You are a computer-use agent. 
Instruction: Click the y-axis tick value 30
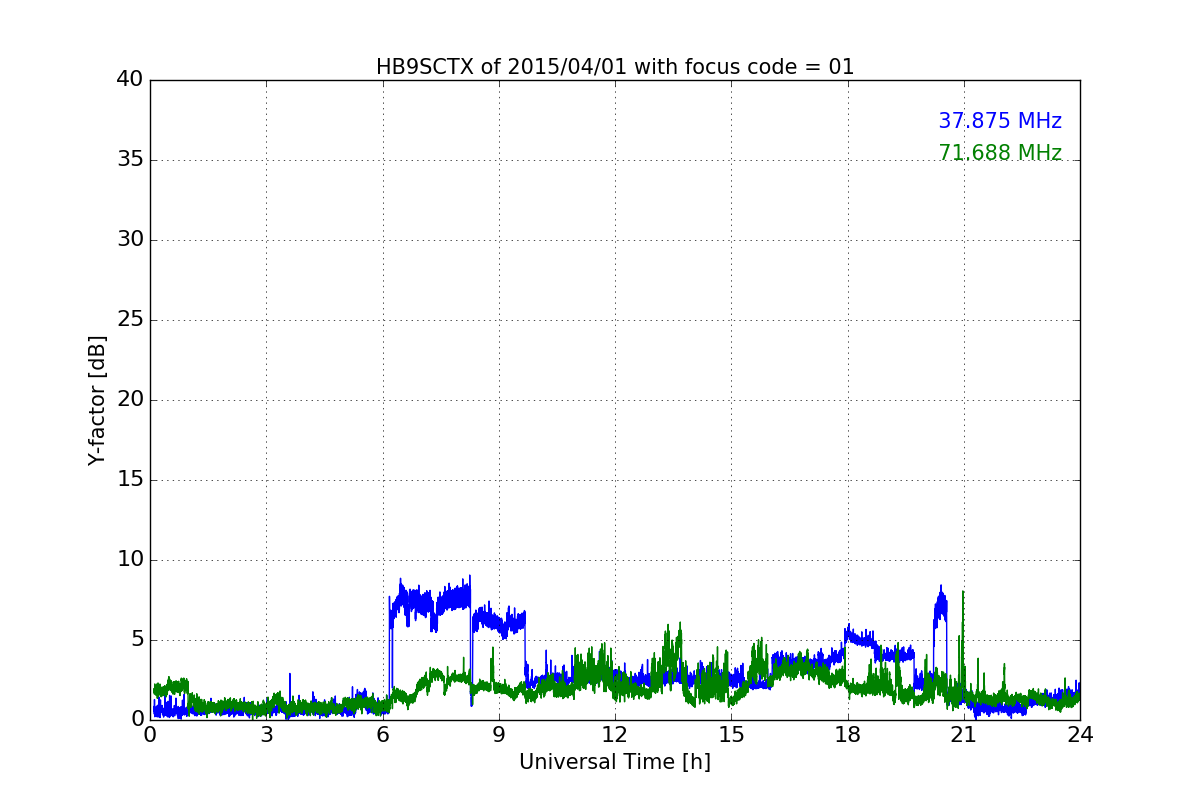point(130,240)
